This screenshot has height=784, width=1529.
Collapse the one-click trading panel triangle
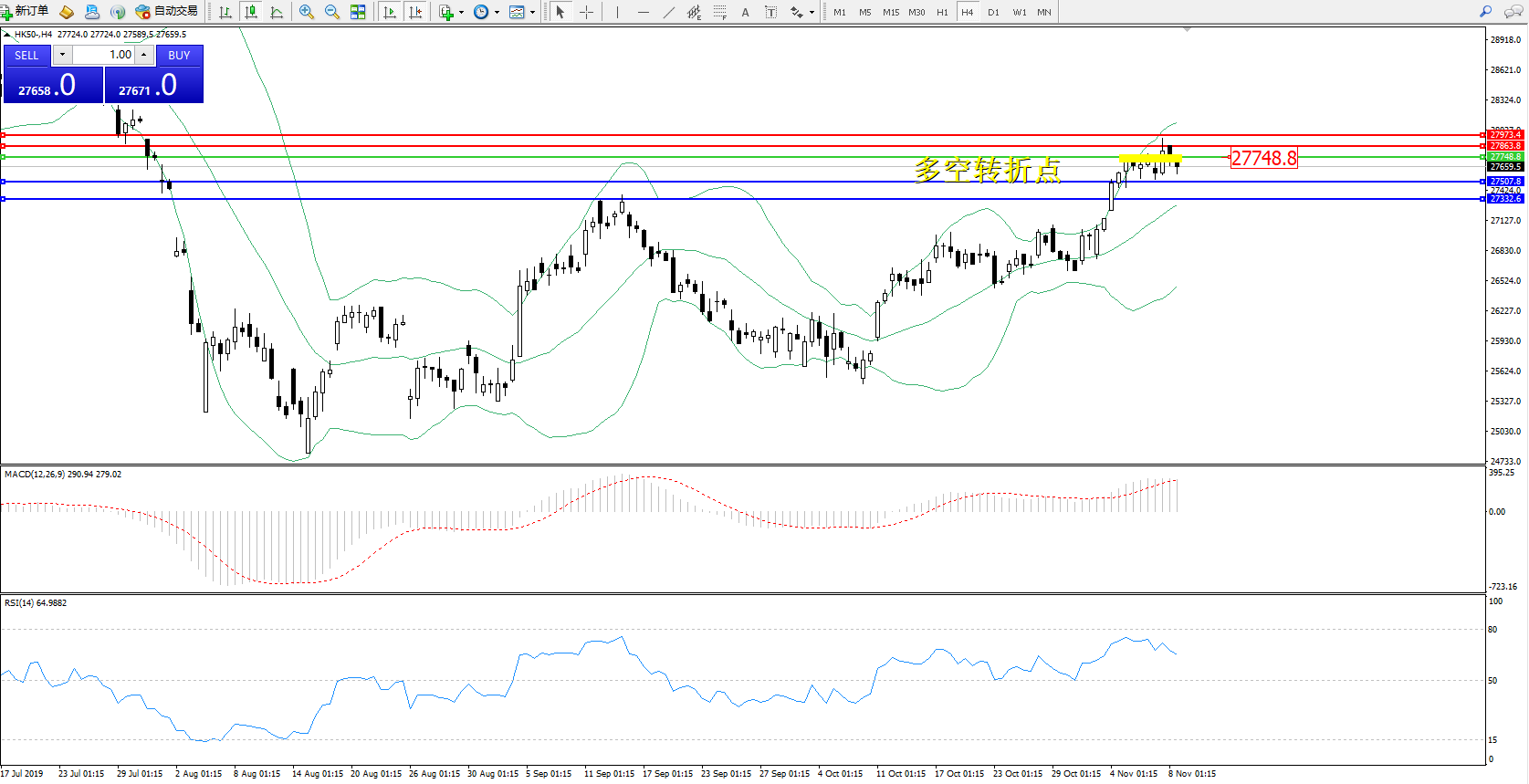pyautogui.click(x=7, y=35)
